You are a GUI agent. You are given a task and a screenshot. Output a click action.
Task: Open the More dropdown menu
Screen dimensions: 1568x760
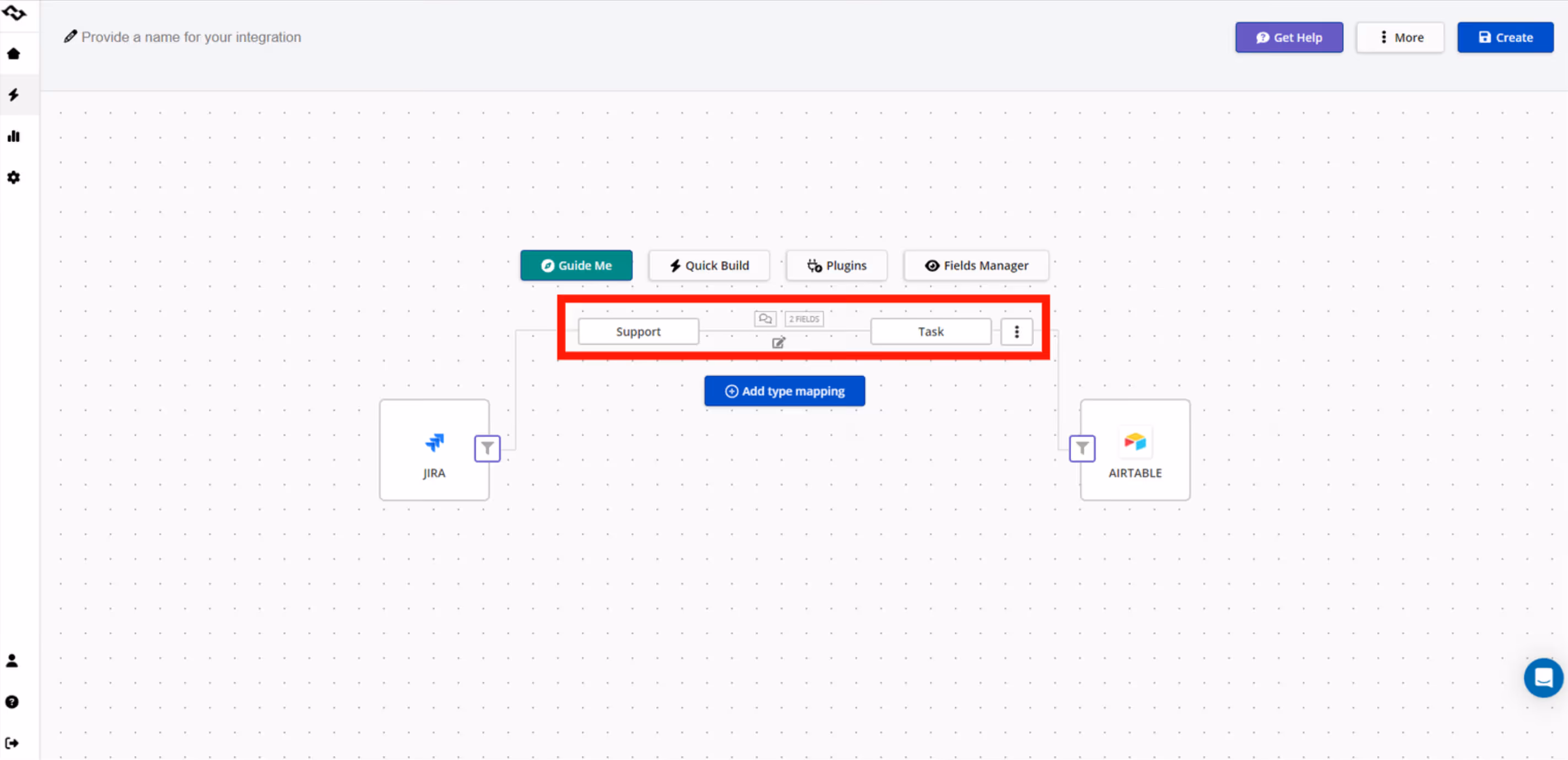[x=1399, y=38]
